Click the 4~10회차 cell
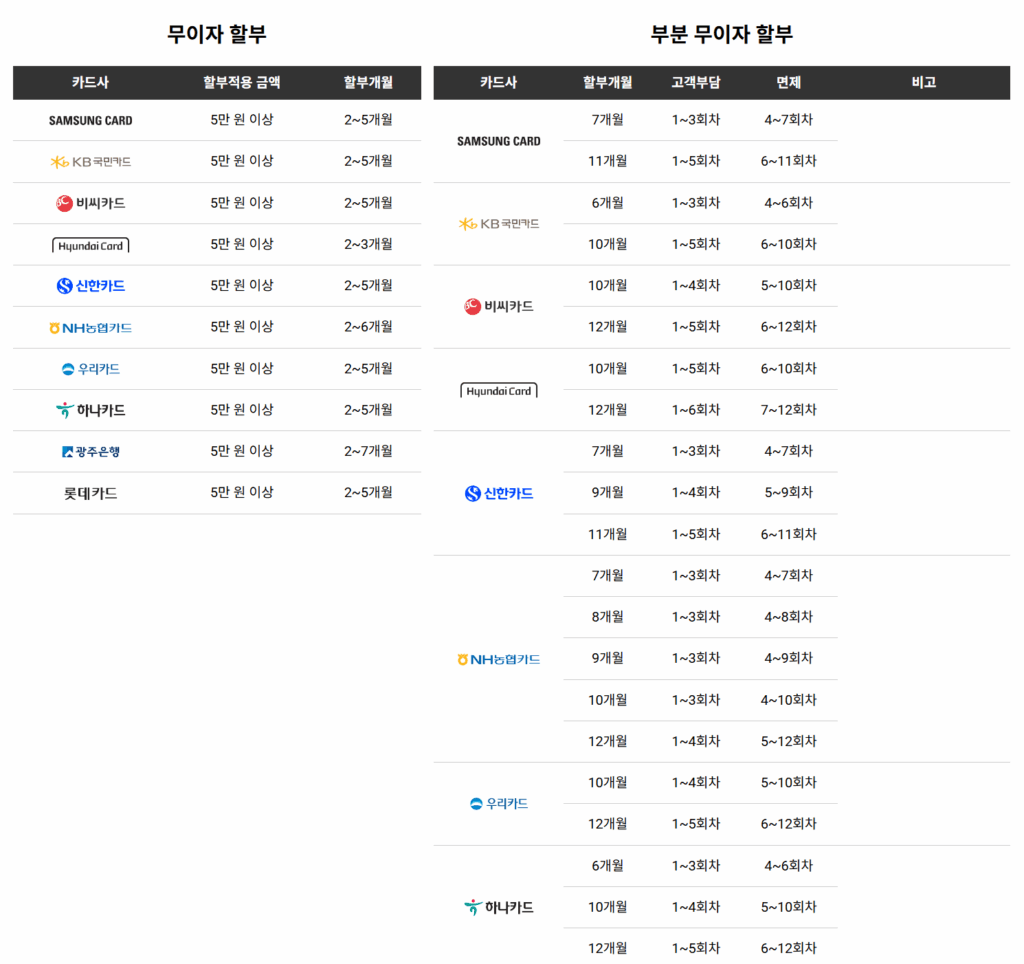1024x964 pixels. 788,699
